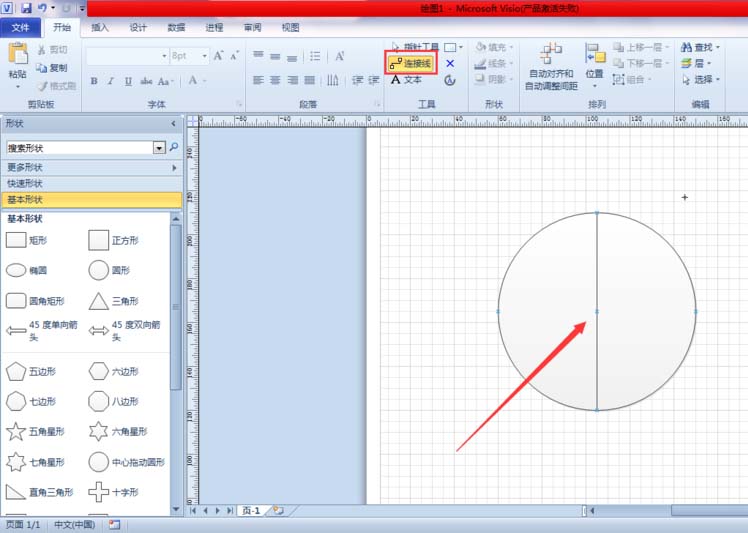748x533 pixels.
Task: Click the shrink font size icon
Action: click(234, 56)
